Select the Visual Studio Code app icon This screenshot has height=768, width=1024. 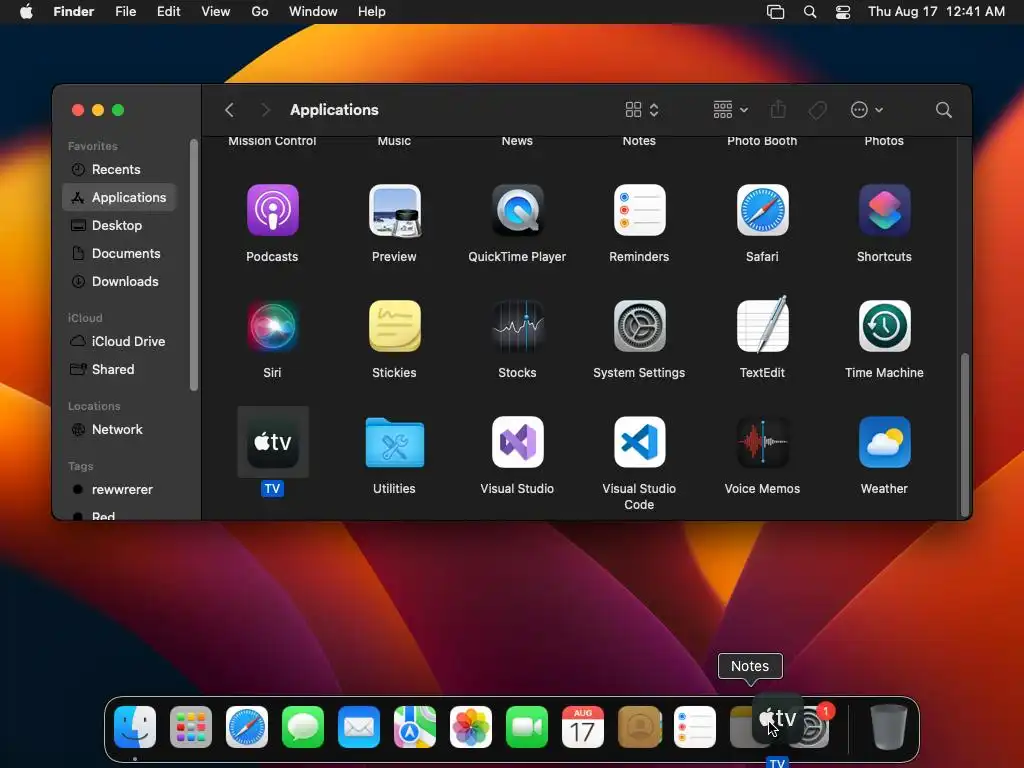point(639,442)
